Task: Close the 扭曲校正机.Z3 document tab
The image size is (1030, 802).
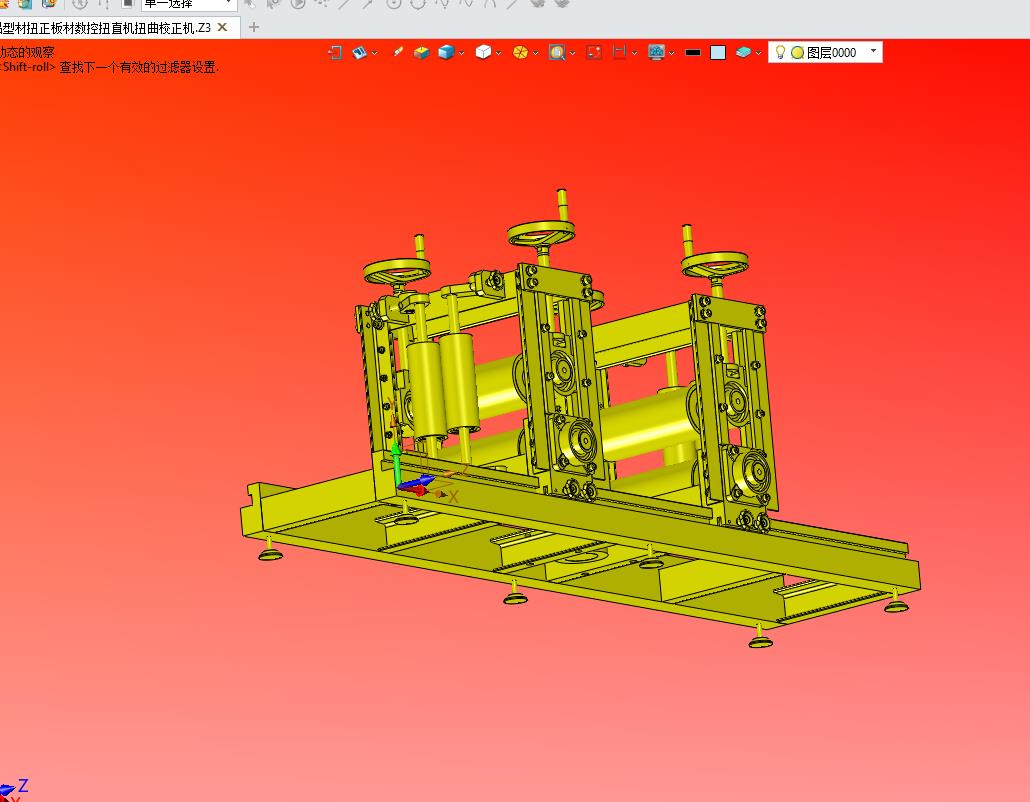Action: (x=223, y=27)
